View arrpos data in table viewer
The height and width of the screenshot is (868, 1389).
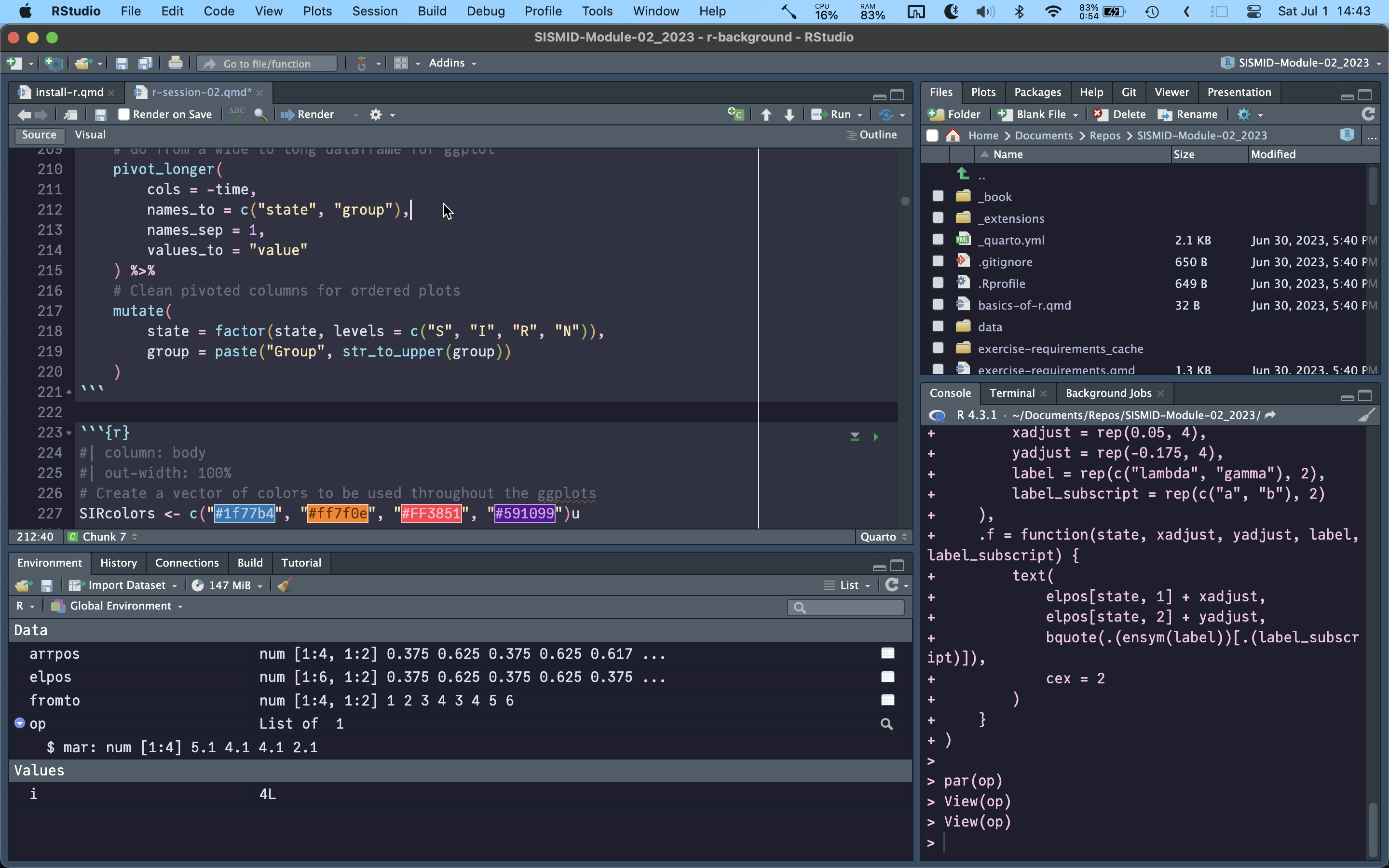[887, 653]
